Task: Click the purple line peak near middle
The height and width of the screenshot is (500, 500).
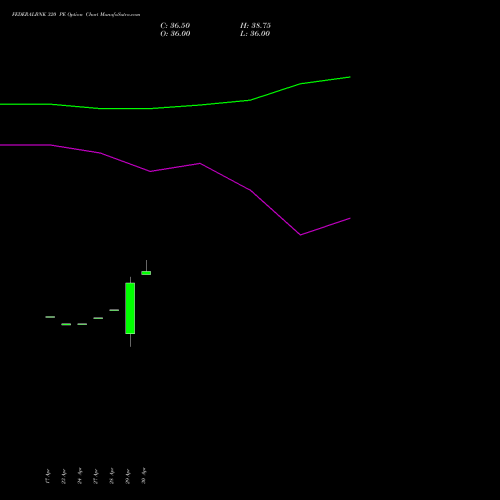Action: 200,163
